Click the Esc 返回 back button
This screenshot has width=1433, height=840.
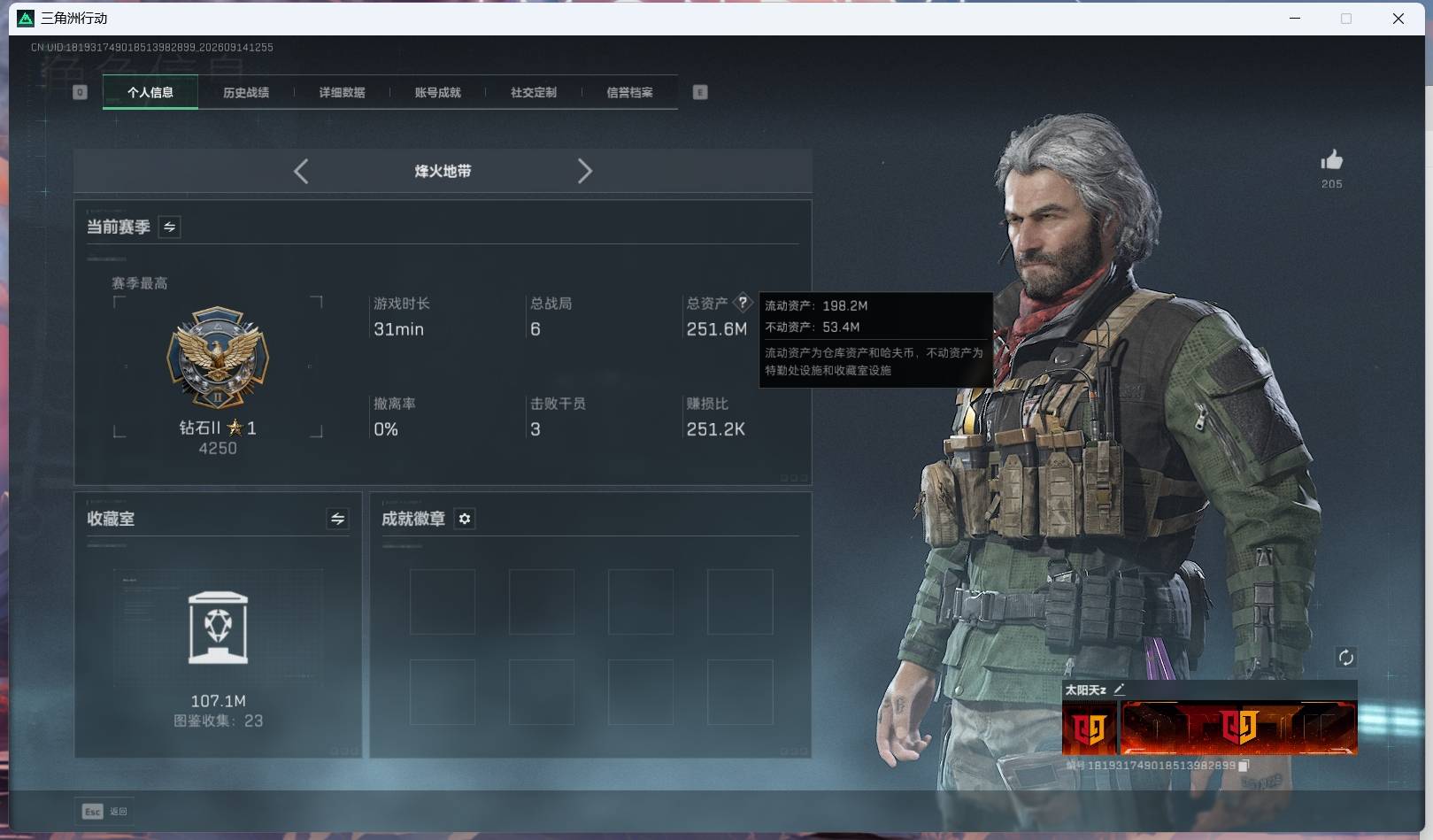point(105,811)
